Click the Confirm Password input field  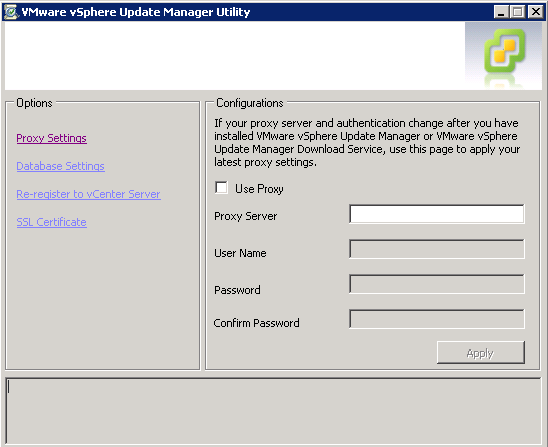coord(437,319)
